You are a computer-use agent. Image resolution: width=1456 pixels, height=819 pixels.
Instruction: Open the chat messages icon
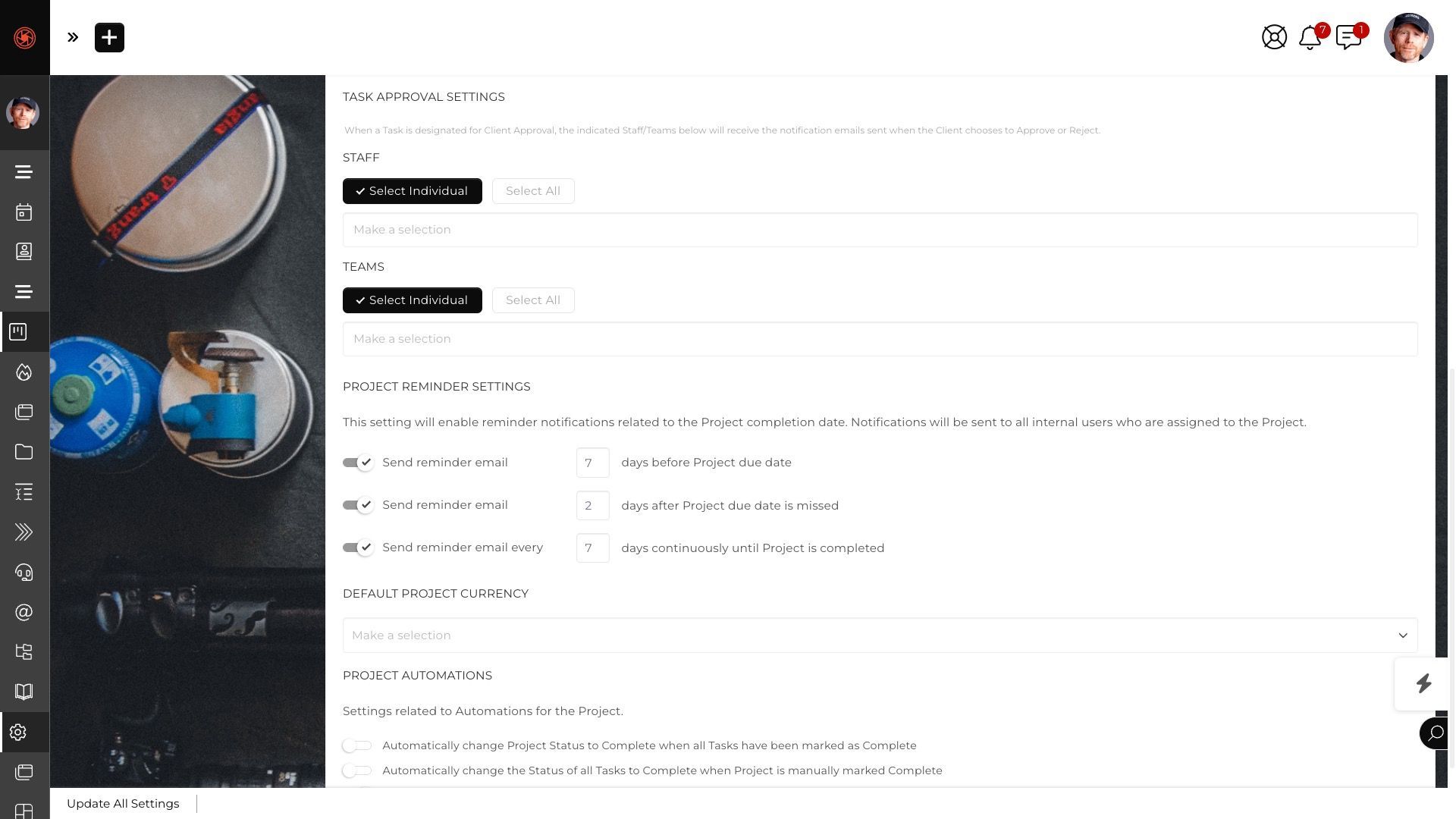[x=1350, y=37]
